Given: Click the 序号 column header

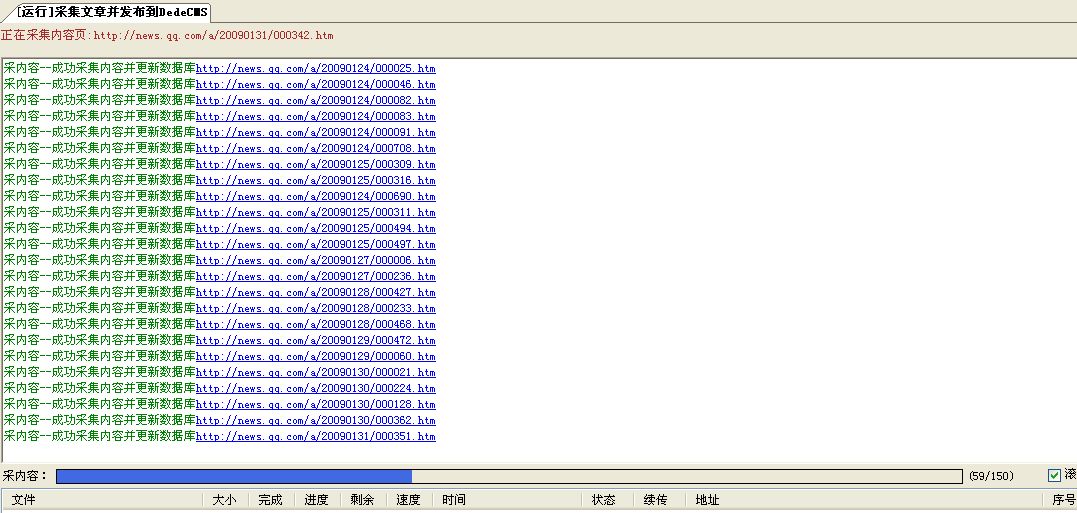Looking at the screenshot, I should click(x=1063, y=500).
